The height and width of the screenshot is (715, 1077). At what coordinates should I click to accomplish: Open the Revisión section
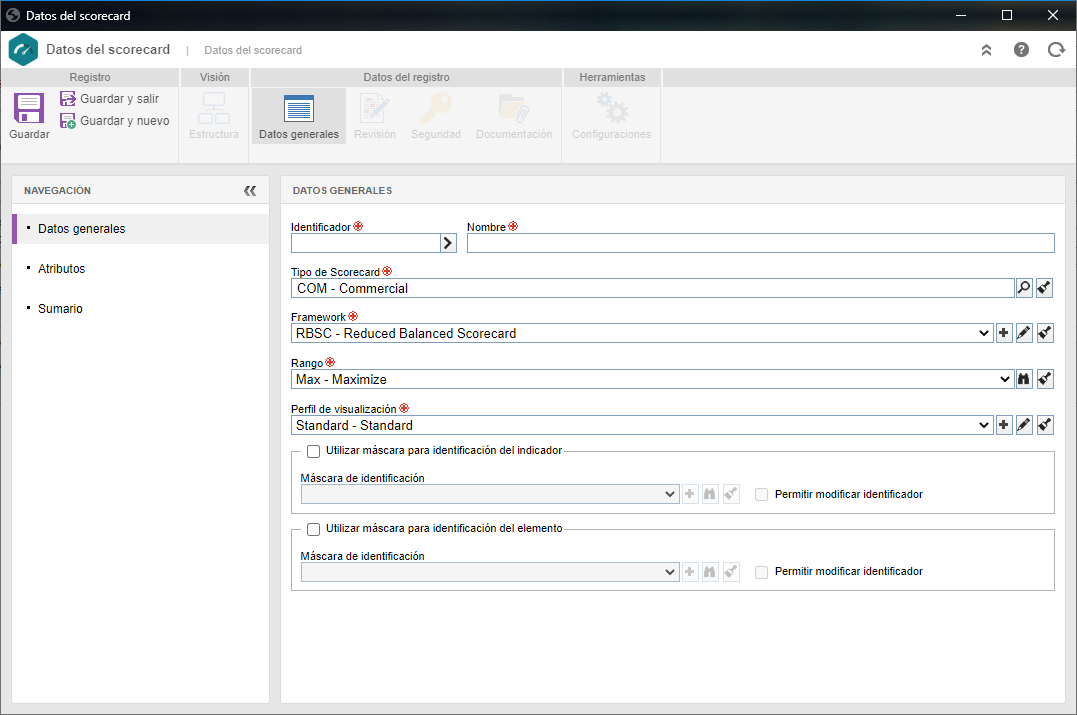coord(375,115)
